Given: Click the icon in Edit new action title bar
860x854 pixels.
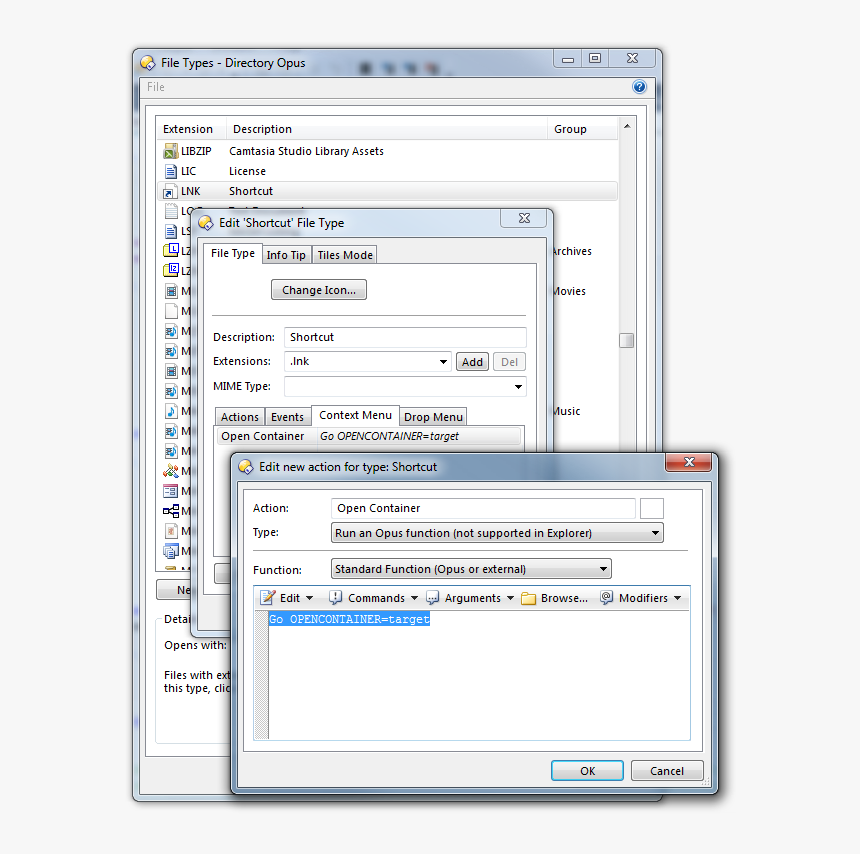Looking at the screenshot, I should click(x=246, y=467).
